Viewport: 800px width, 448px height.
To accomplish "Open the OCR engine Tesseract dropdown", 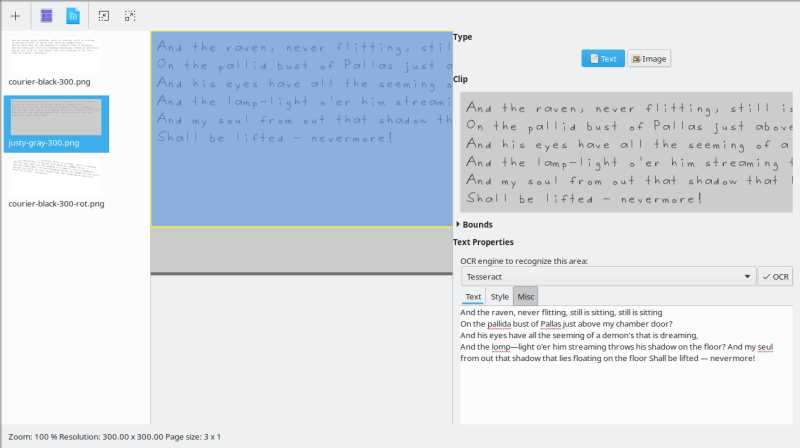I will coord(608,277).
